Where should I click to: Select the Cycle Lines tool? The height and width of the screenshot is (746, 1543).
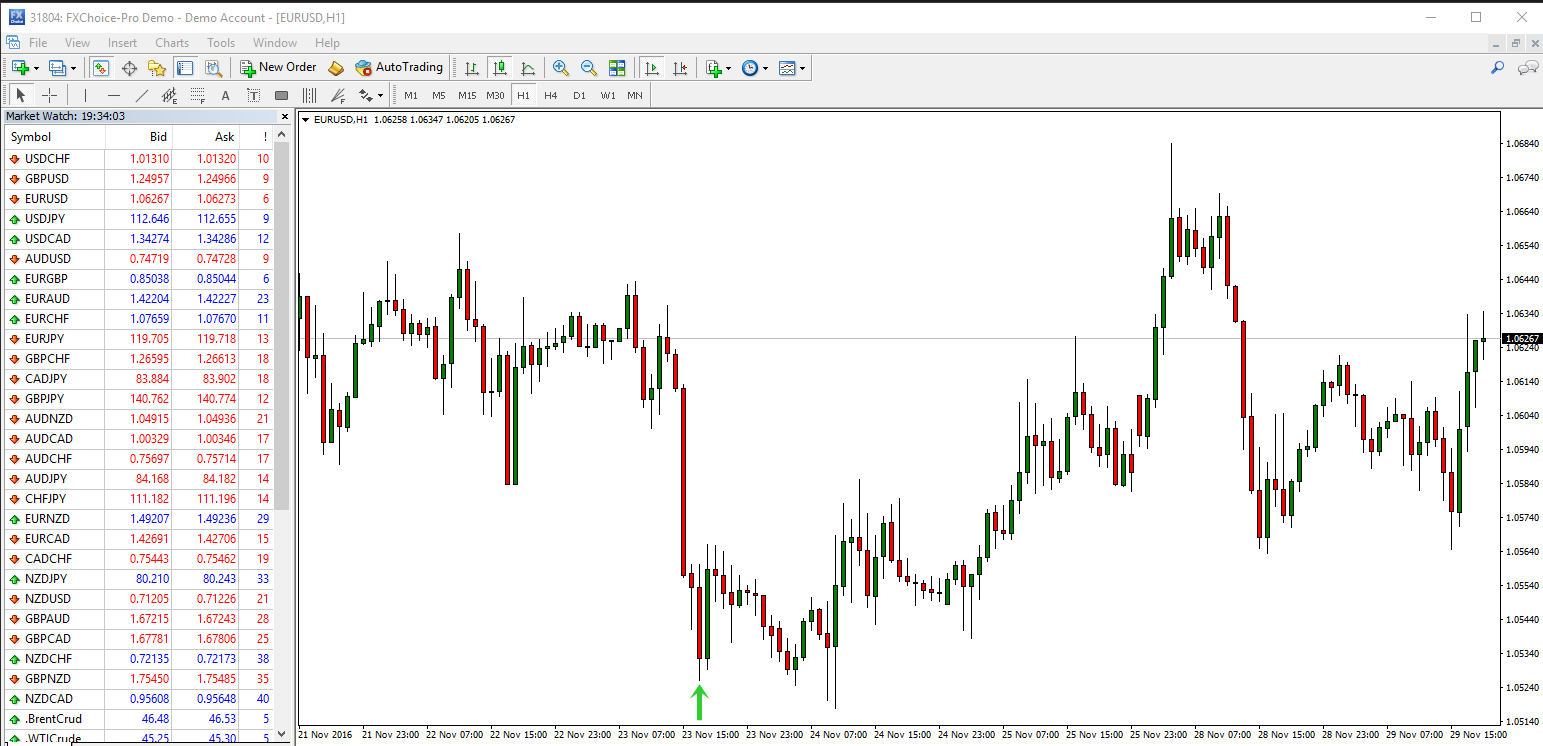(x=309, y=95)
